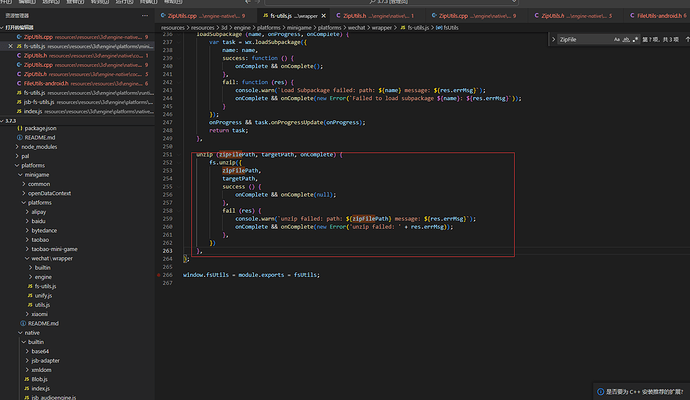This screenshot has width=690, height=400.
Task: Open the Explorer panel more actions ellipsis
Action: pos(146,16)
